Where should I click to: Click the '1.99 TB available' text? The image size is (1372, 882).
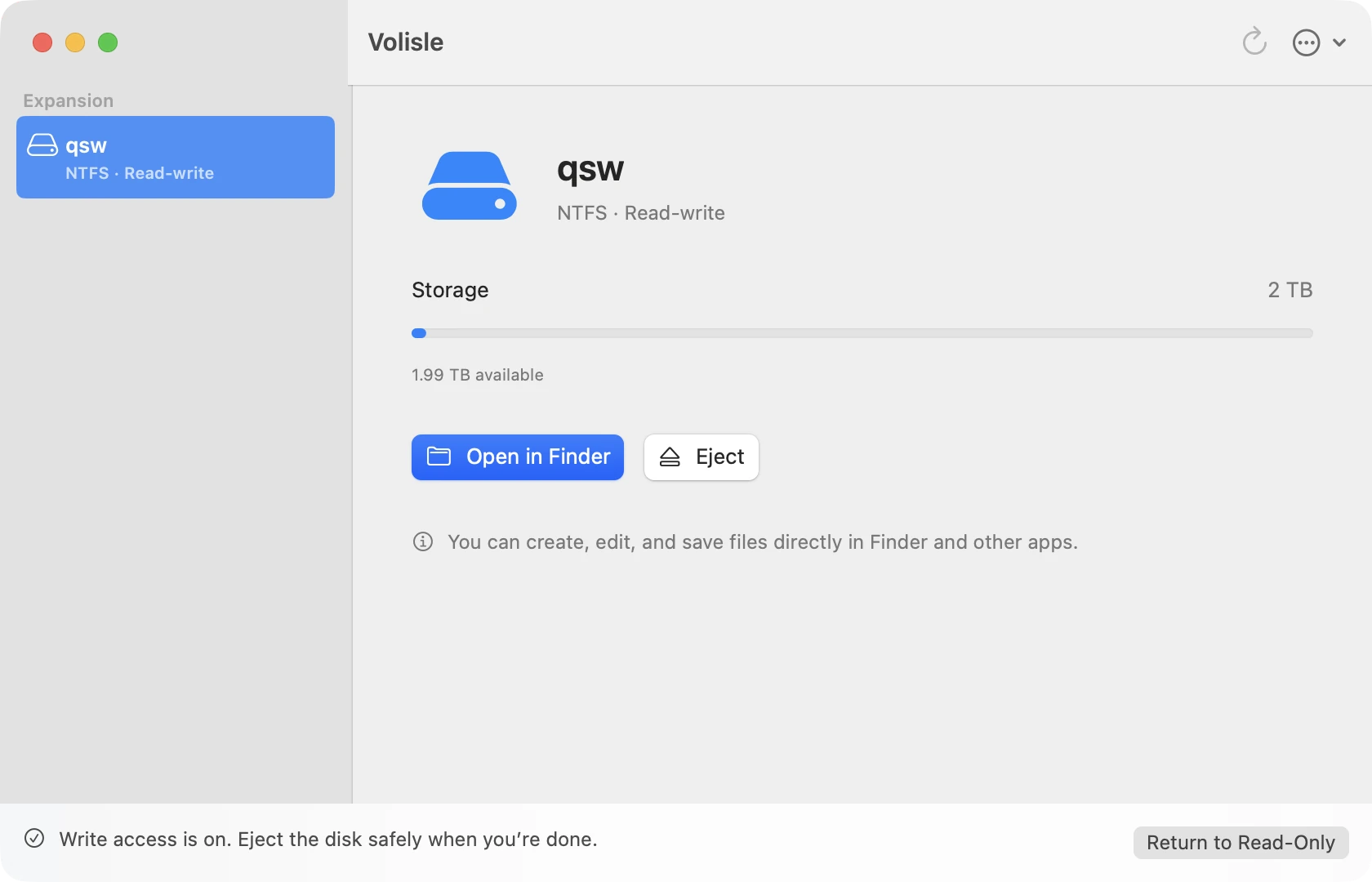[478, 375]
